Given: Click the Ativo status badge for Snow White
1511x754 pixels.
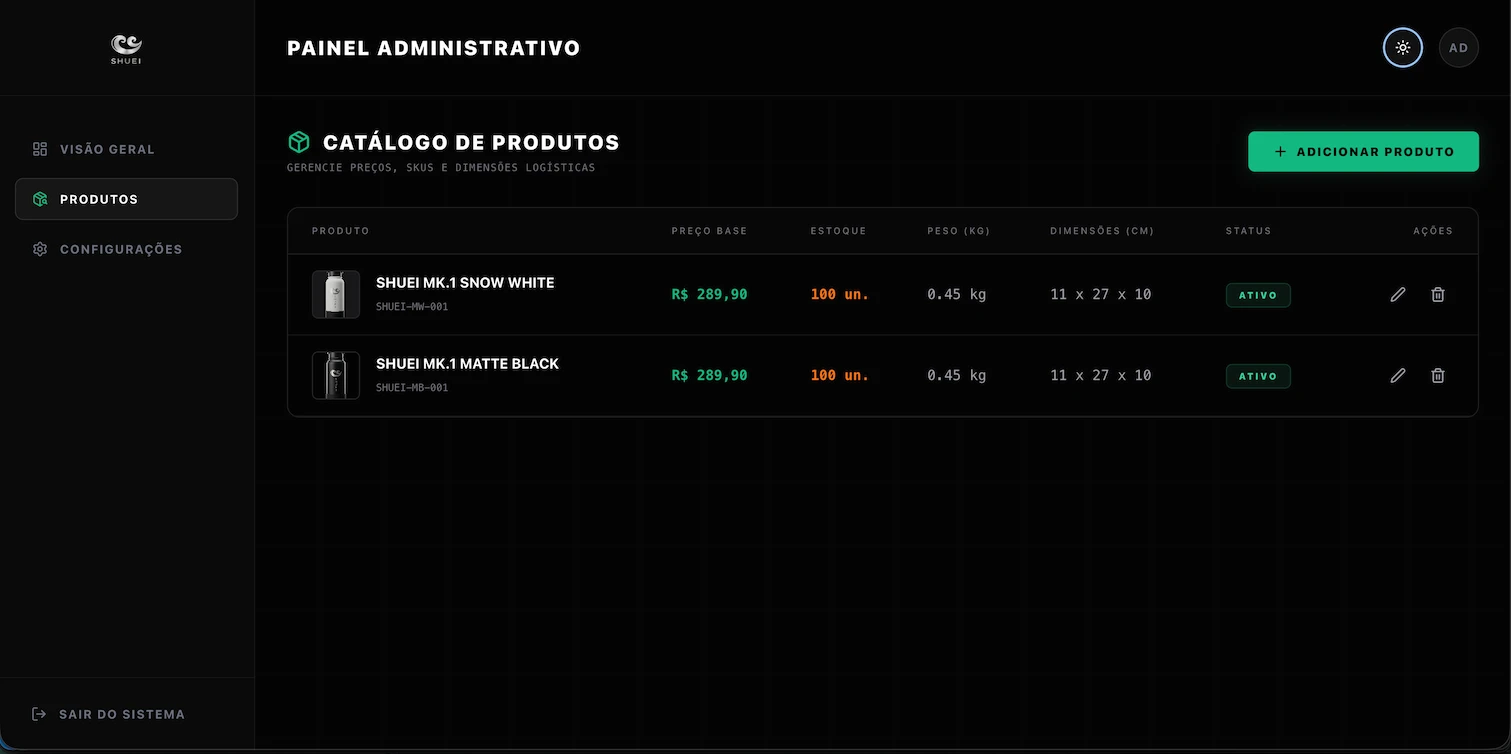Looking at the screenshot, I should pos(1258,295).
